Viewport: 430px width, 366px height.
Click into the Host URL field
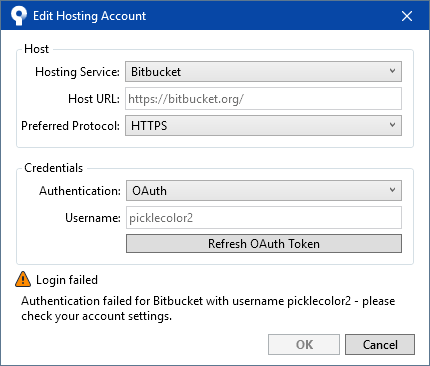coord(263,99)
